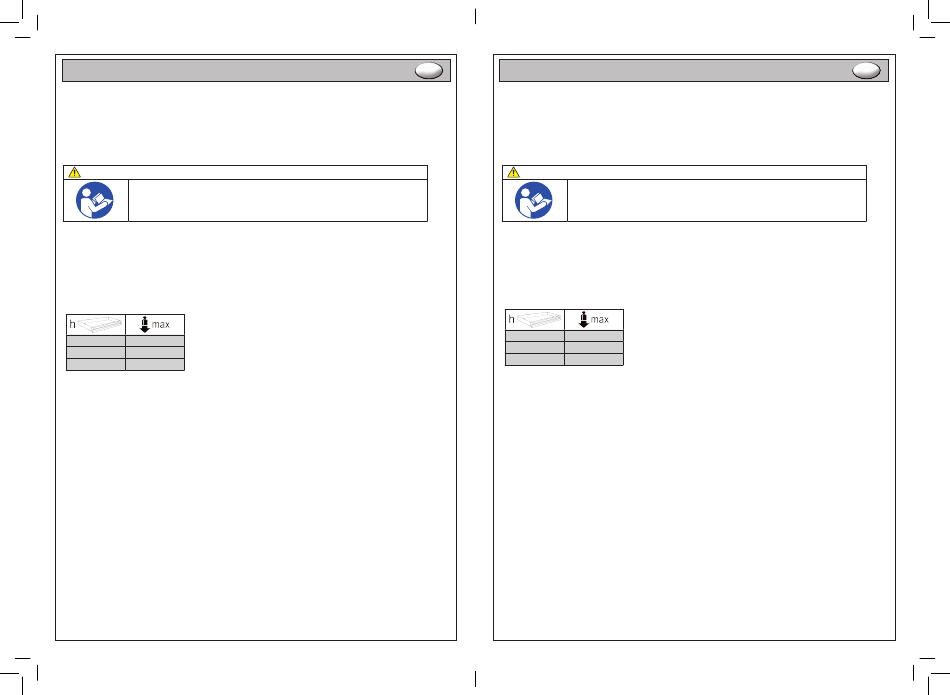Select the blue read-manual icon on left page
Viewport: 950px width, 695px height.
(x=95, y=201)
